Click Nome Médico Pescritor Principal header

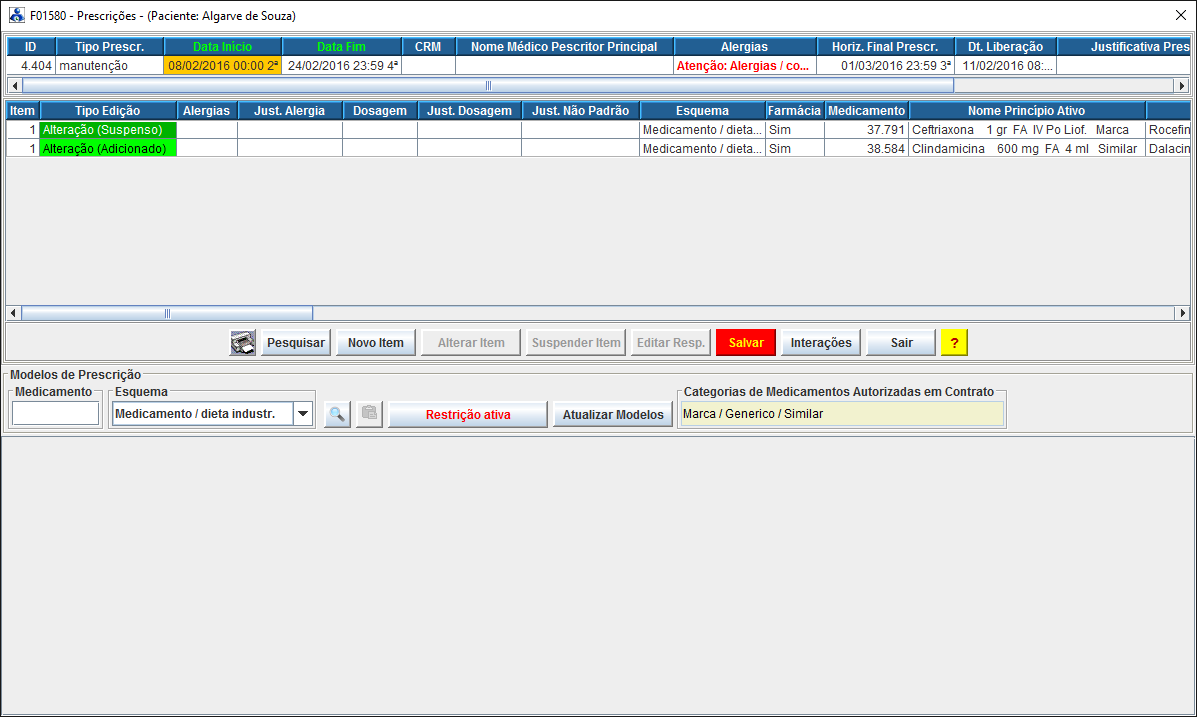564,47
